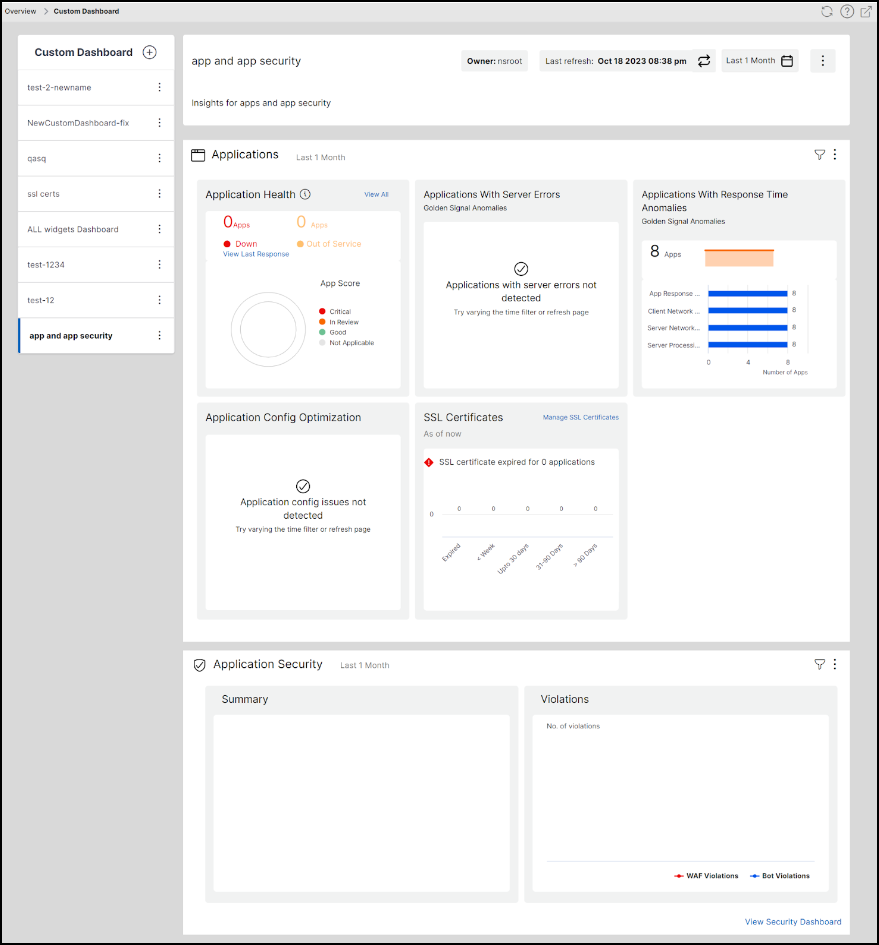
Task: Toggle Critical legend in App Score
Action: point(335,312)
